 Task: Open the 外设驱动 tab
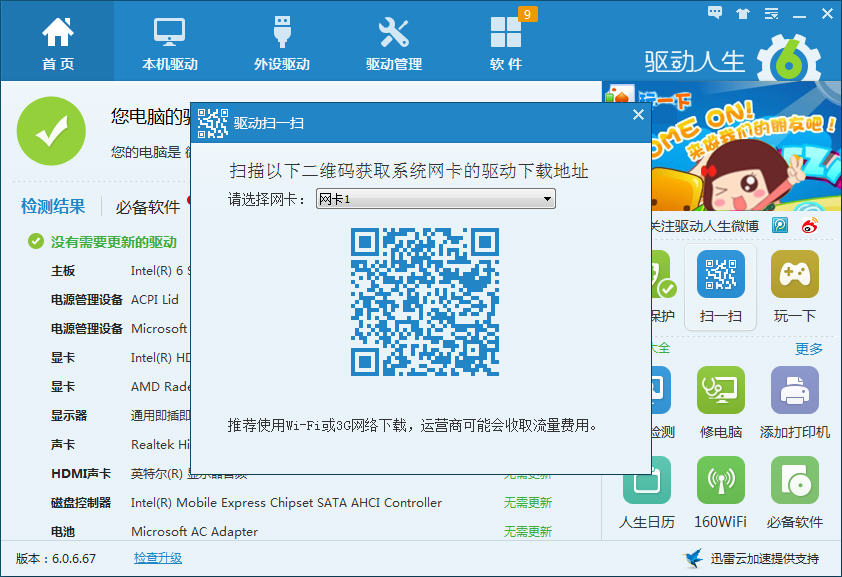pos(282,41)
